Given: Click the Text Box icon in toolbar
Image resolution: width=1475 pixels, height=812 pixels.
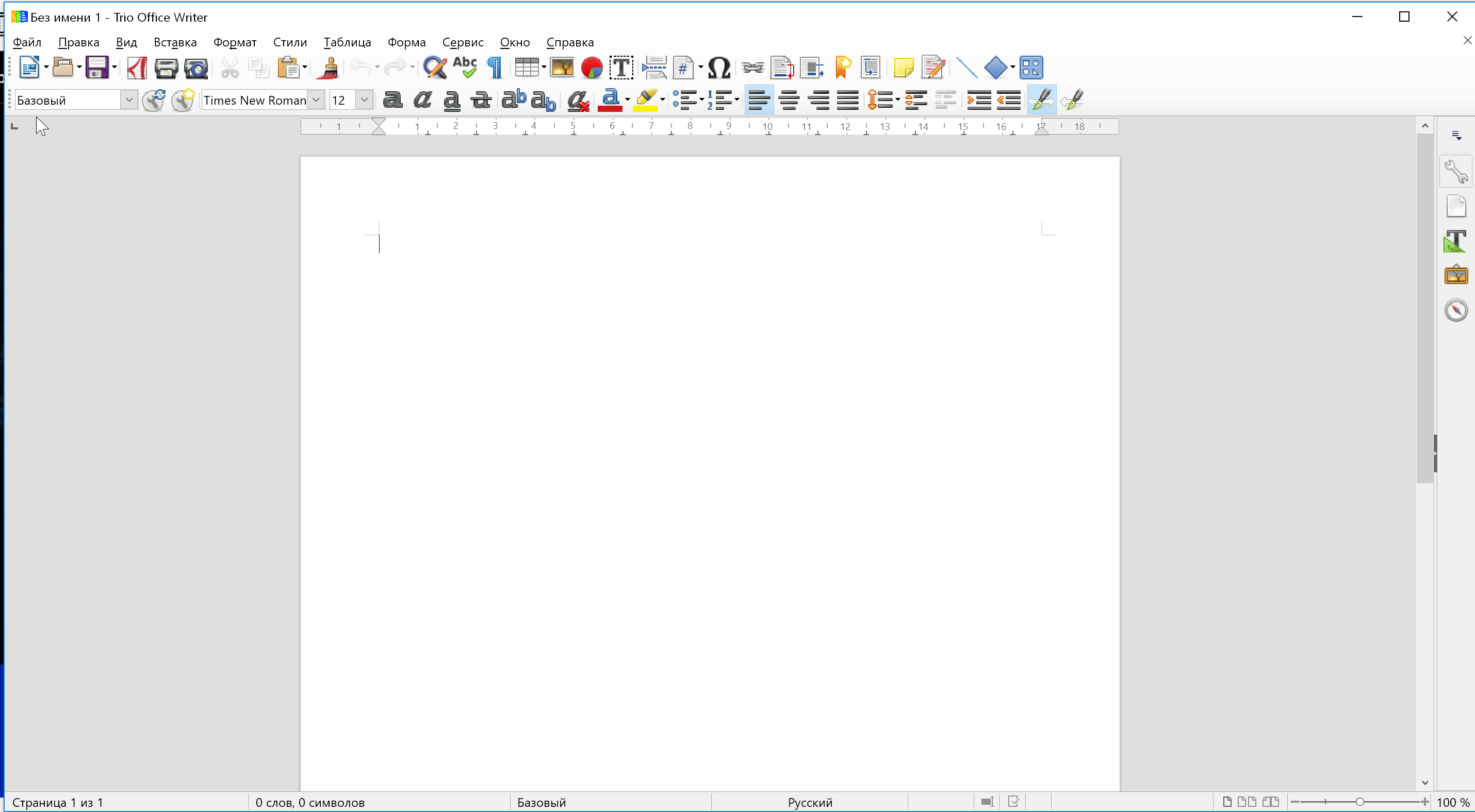Looking at the screenshot, I should 621,67.
